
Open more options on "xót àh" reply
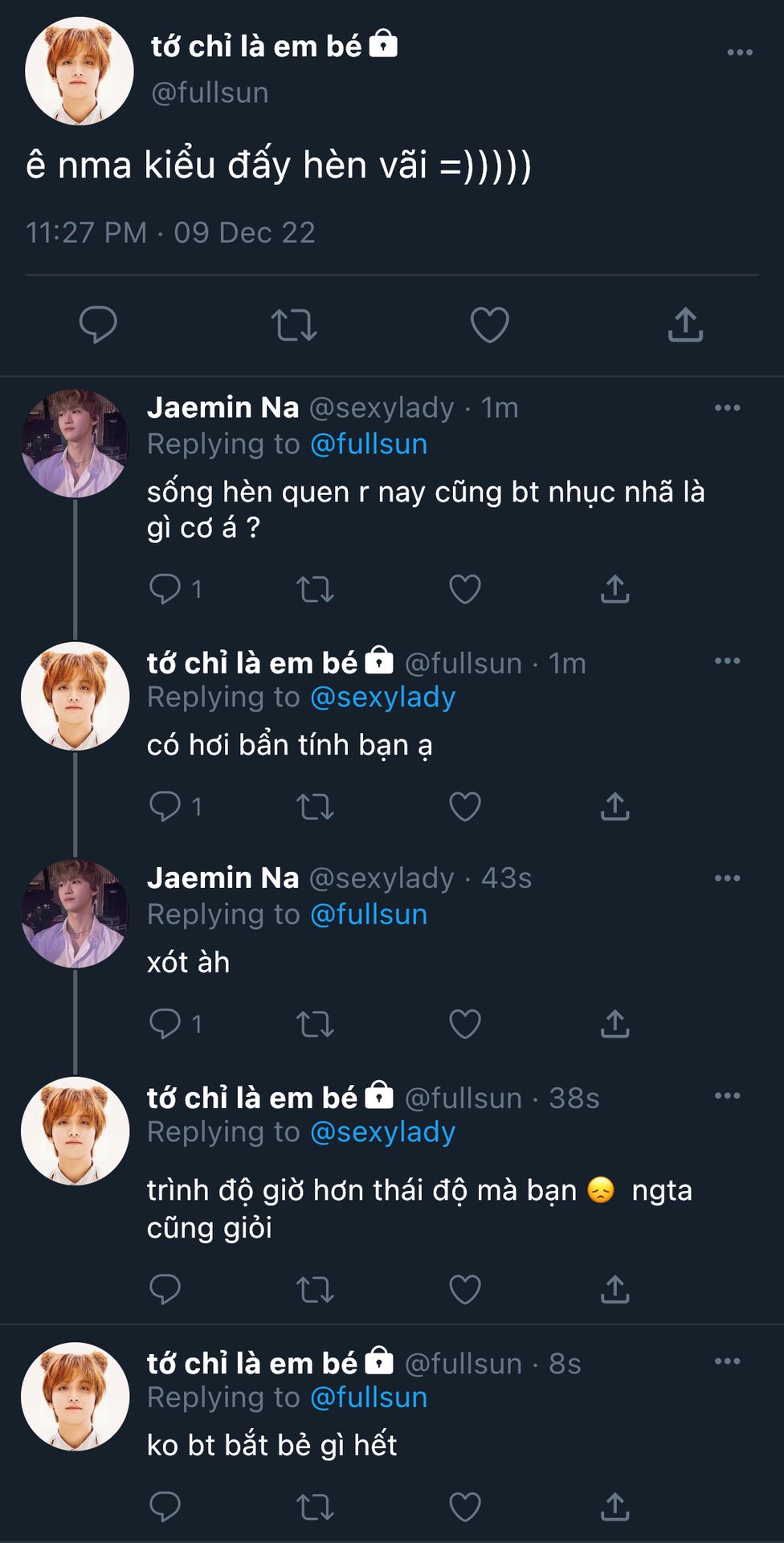click(727, 878)
